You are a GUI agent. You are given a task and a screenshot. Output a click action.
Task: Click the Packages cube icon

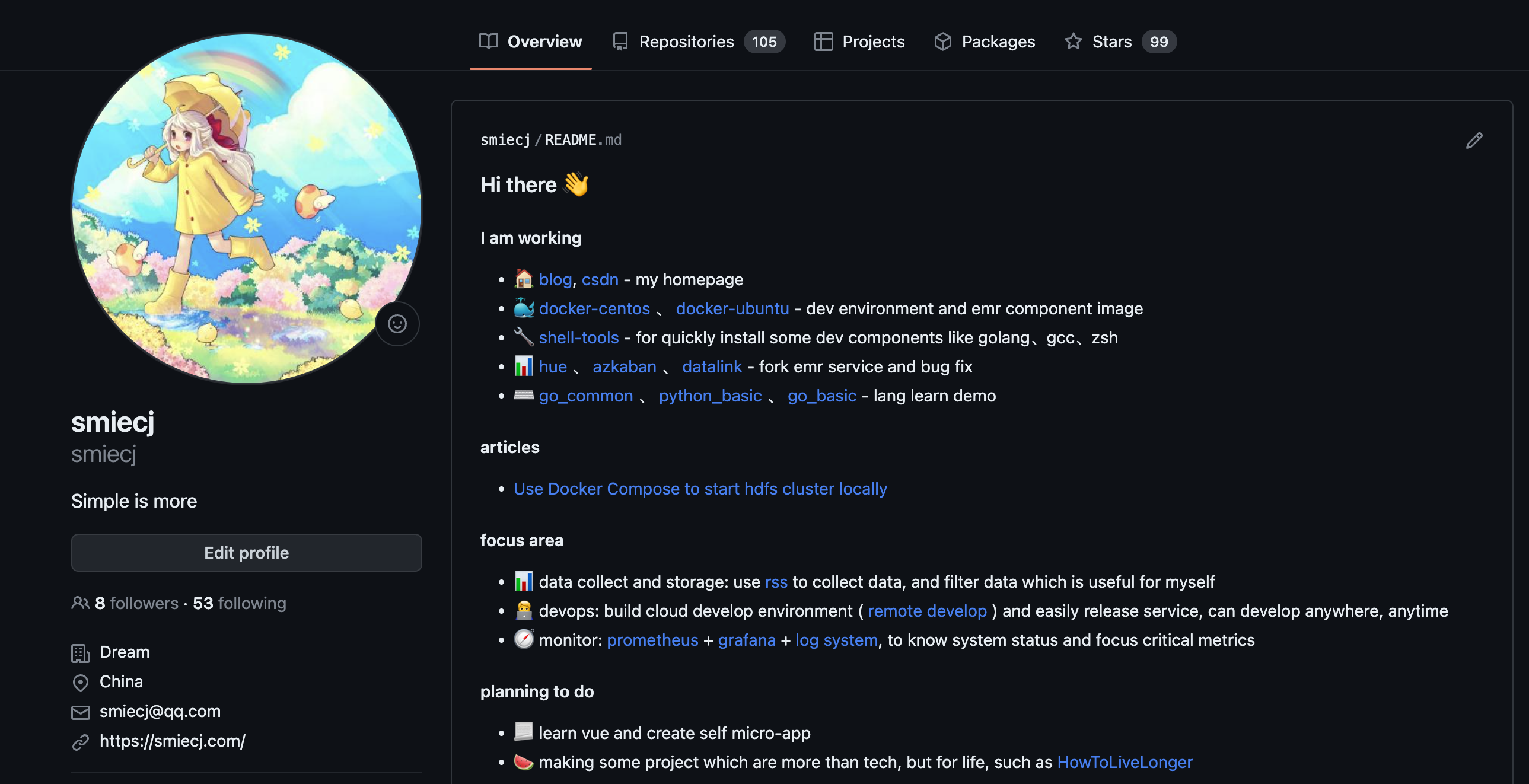tap(942, 42)
